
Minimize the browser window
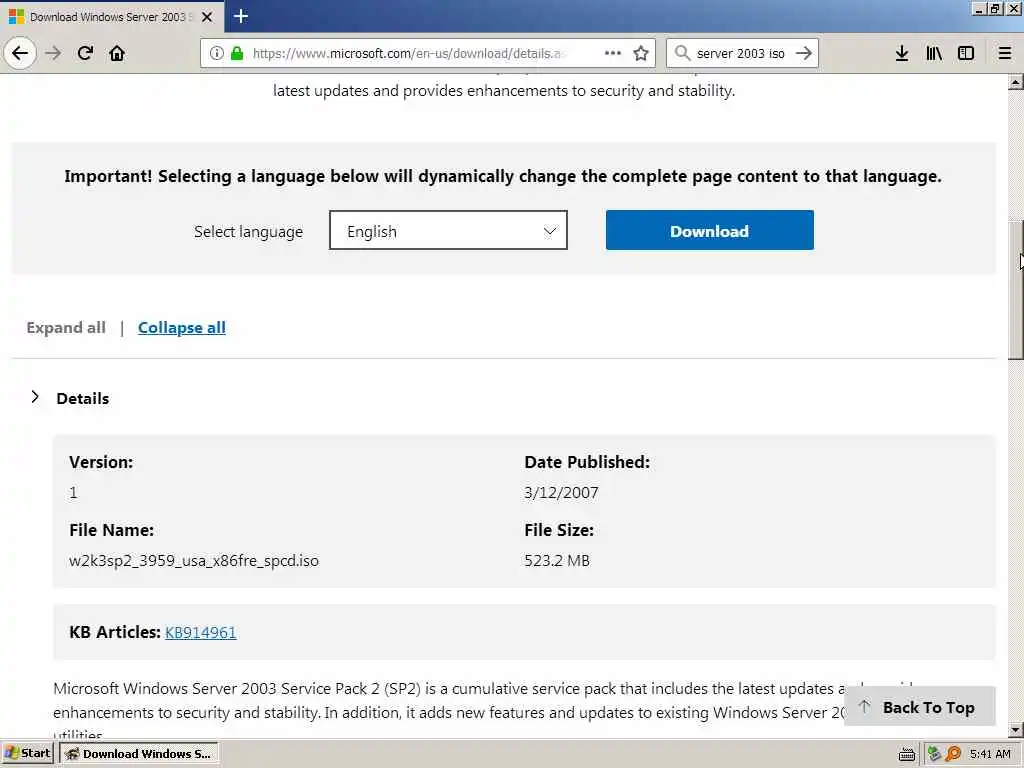980,8
